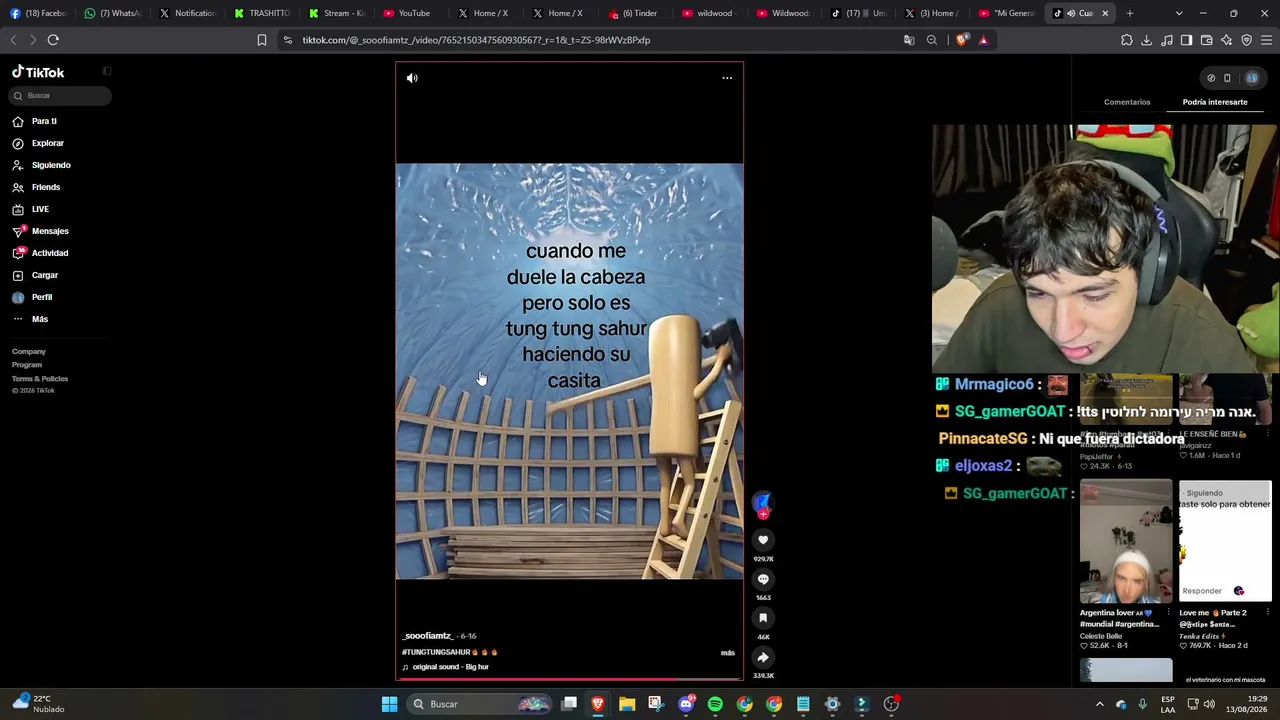Image resolution: width=1280 pixels, height=720 pixels.
Task: Open the 'Friends' section
Action: (x=46, y=187)
